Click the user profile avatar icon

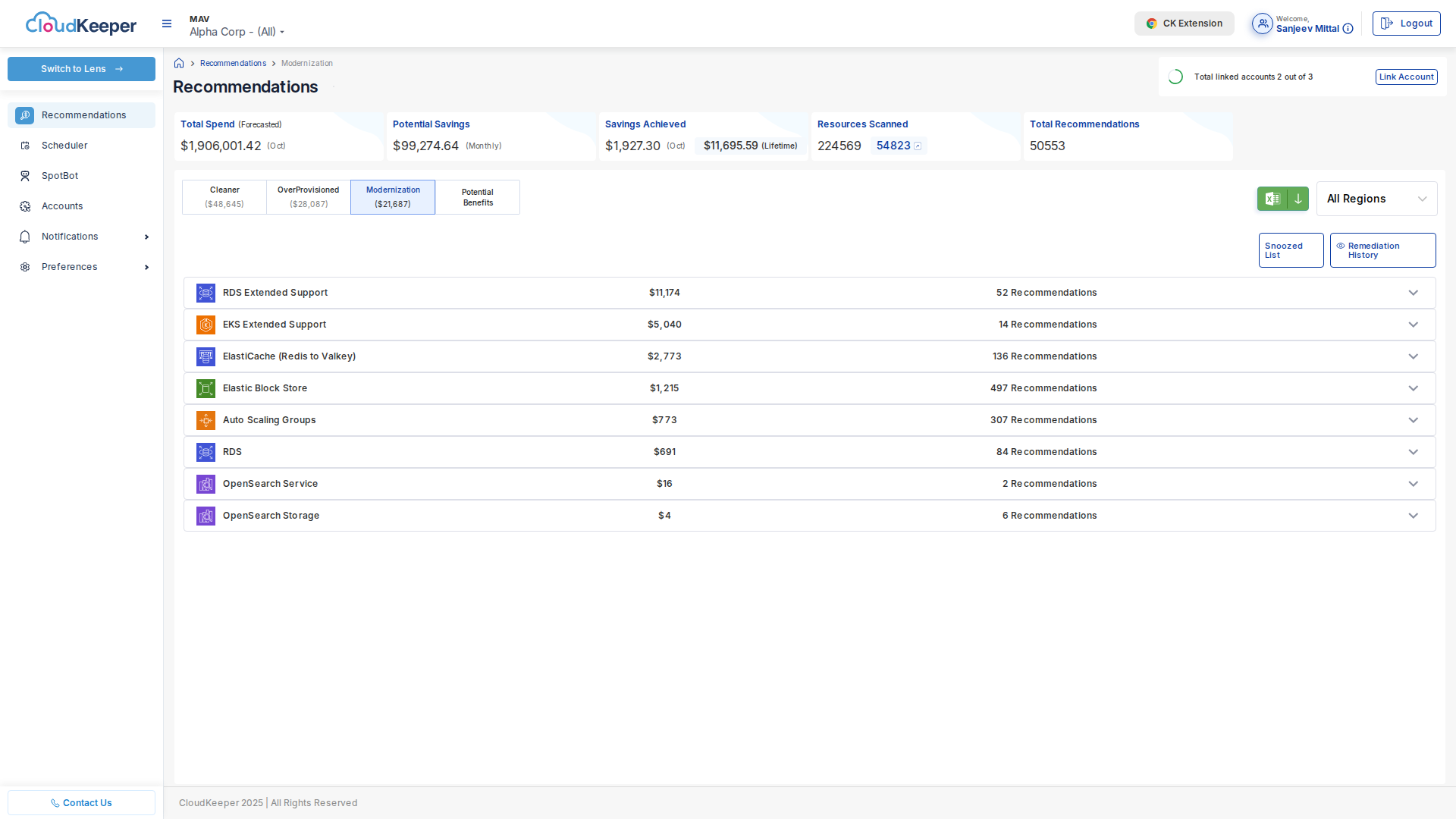[x=1262, y=24]
